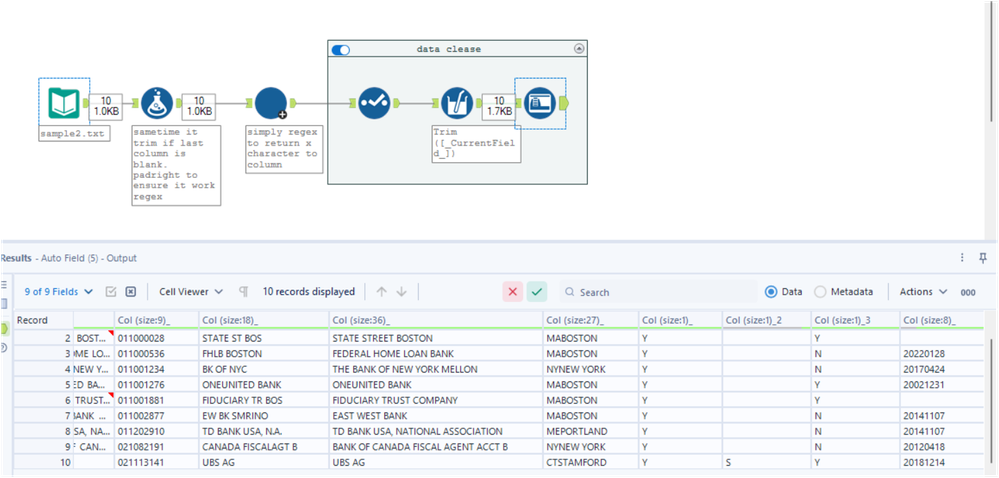Select the blue regex macro tool
The height and width of the screenshot is (478, 999).
270,102
